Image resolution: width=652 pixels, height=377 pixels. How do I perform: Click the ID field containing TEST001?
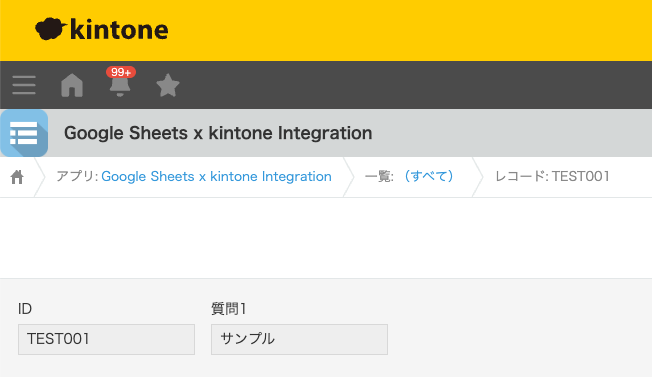pos(106,339)
